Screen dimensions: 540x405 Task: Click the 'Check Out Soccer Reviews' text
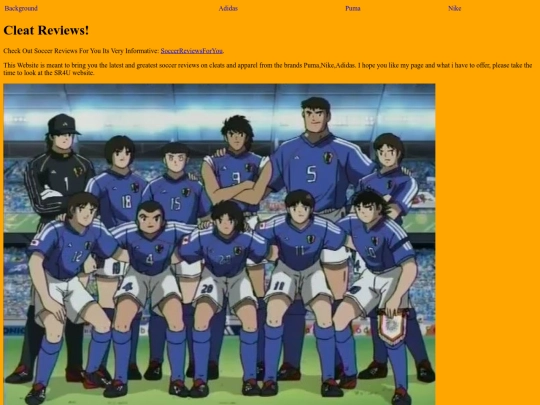pyautogui.click(x=81, y=51)
